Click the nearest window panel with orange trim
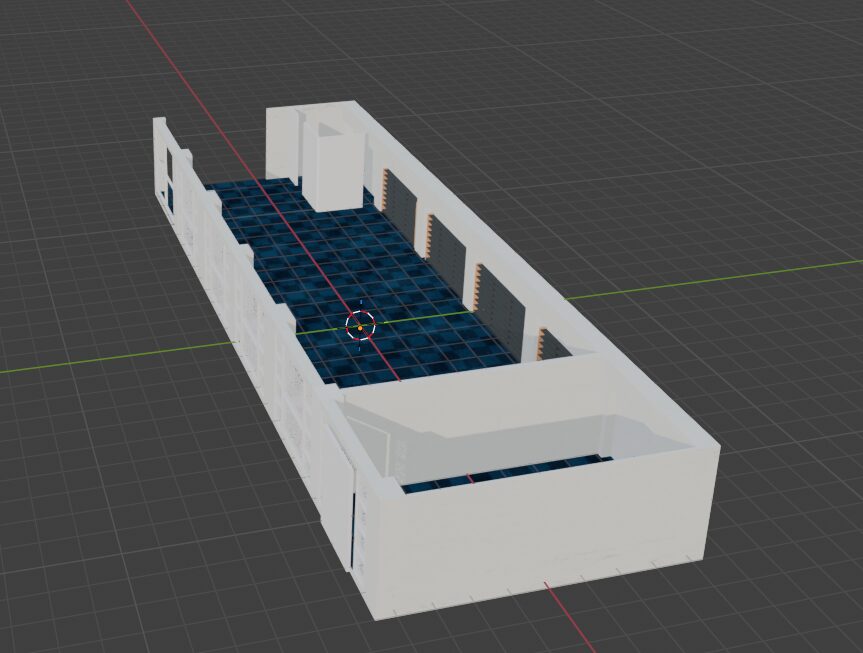 tap(553, 344)
